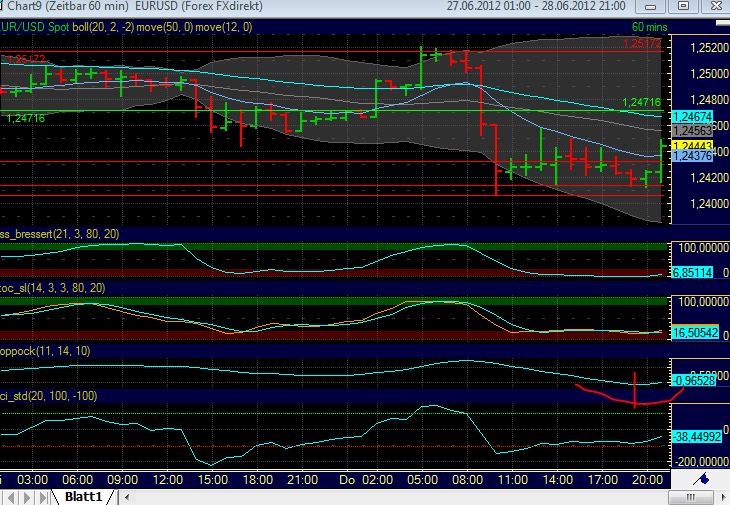
Task: Click the 100,00000 label in the toc_sl panel
Action: tap(703, 302)
